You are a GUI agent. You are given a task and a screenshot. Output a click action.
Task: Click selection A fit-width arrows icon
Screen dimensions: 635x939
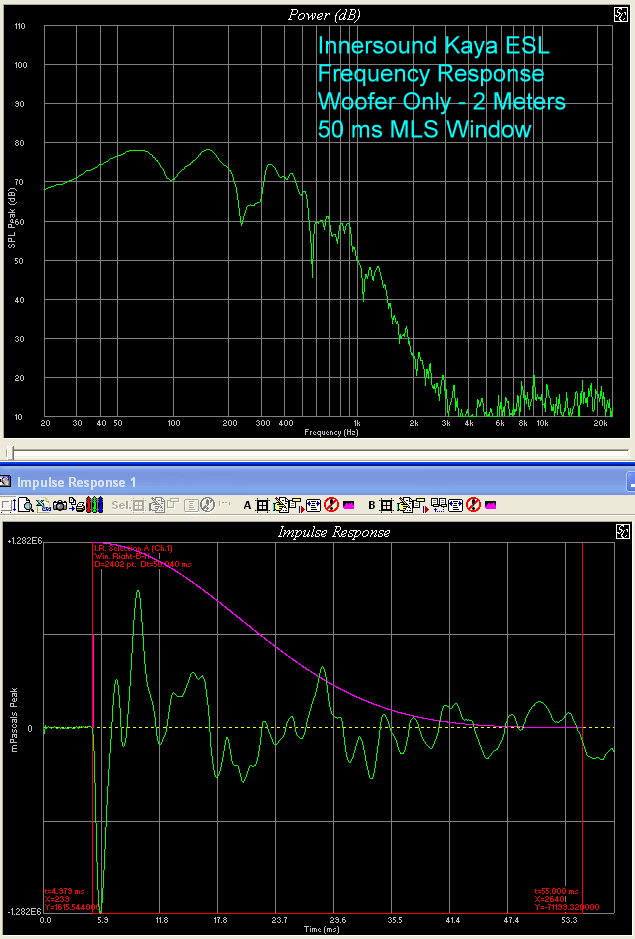tap(314, 505)
